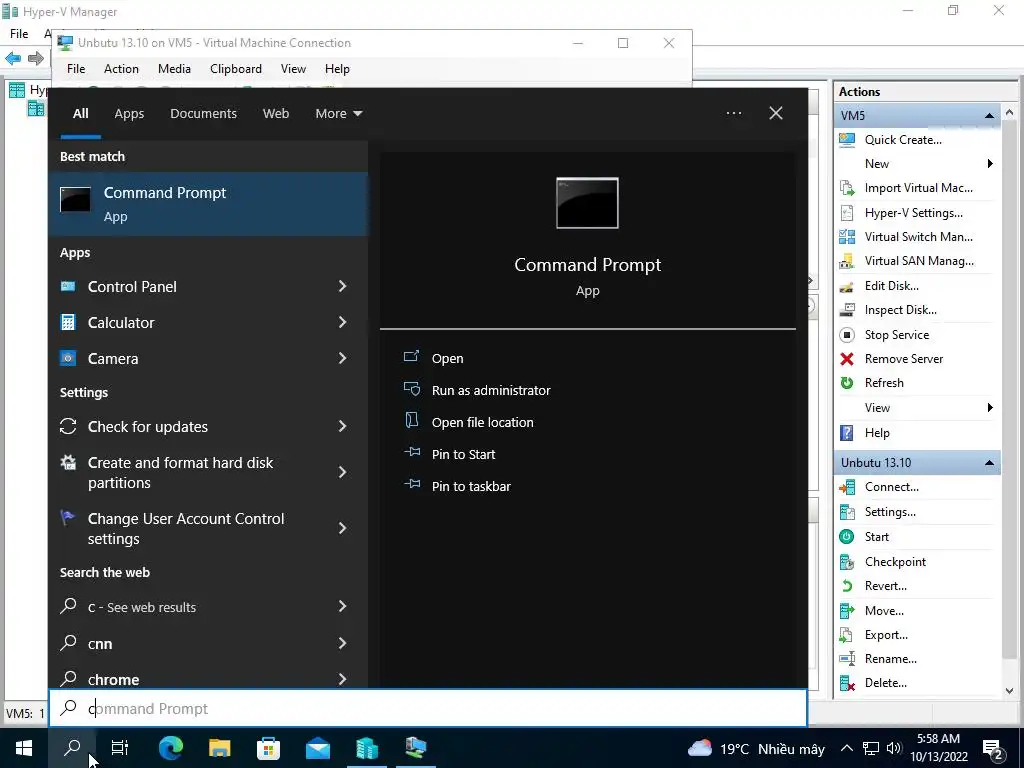The height and width of the screenshot is (768, 1024).
Task: Click the volume icon in system tray
Action: click(894, 748)
